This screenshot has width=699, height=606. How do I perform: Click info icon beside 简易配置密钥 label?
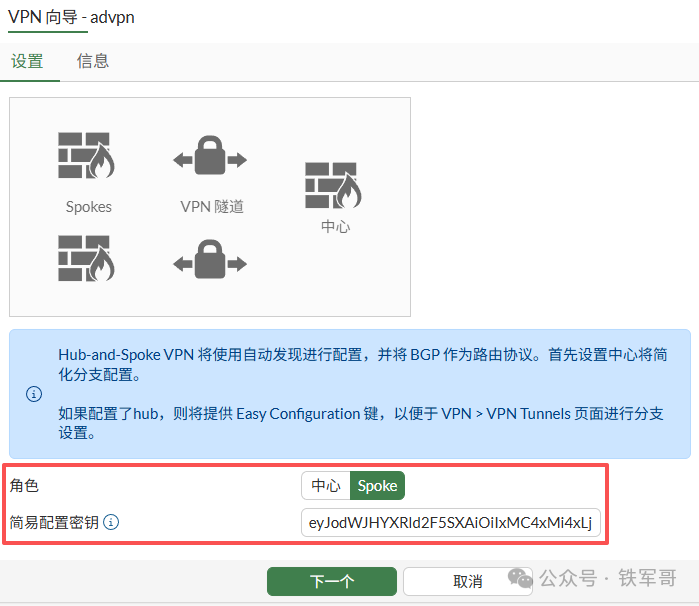(111, 522)
